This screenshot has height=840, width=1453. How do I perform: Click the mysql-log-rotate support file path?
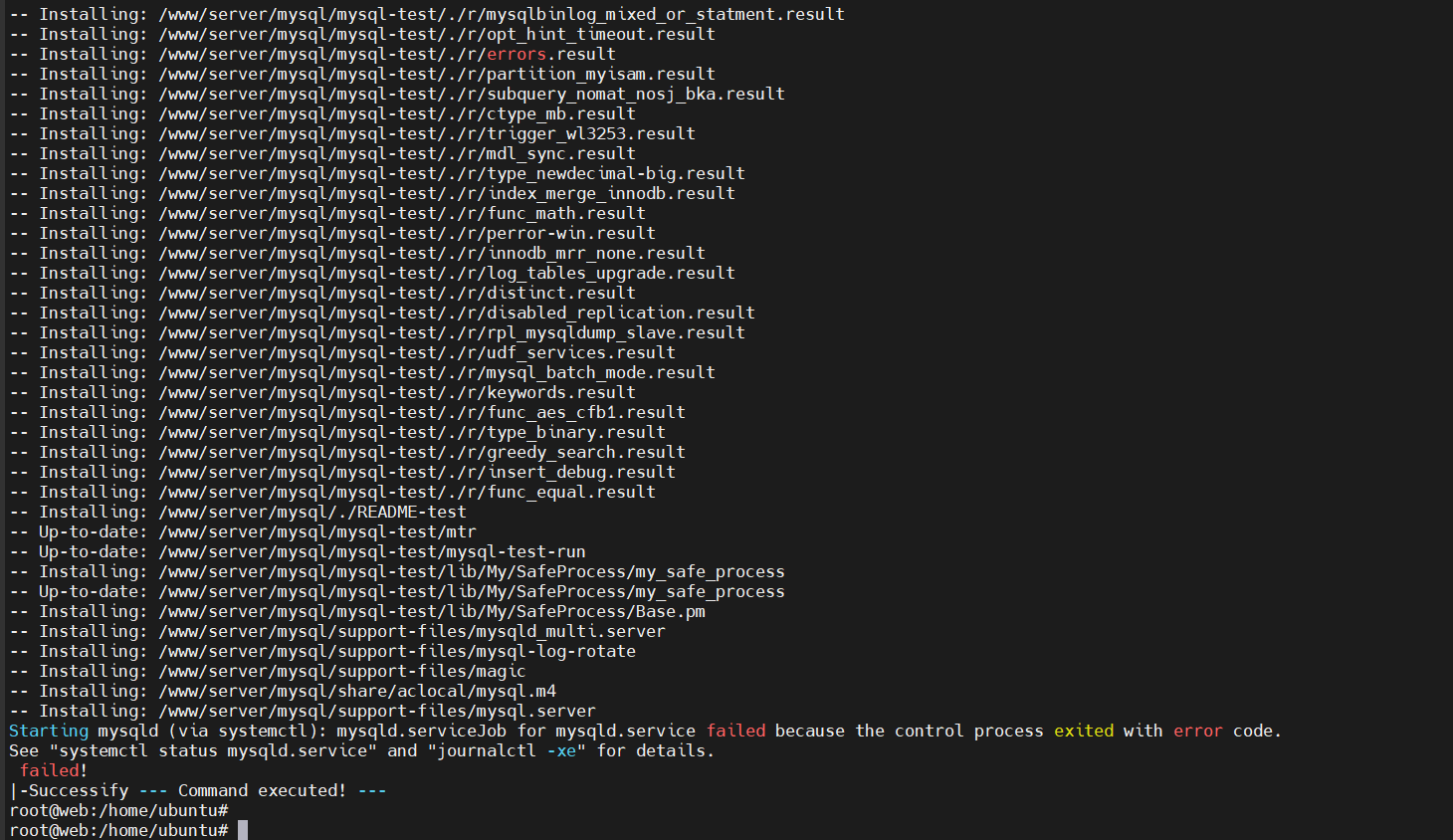tap(397, 651)
